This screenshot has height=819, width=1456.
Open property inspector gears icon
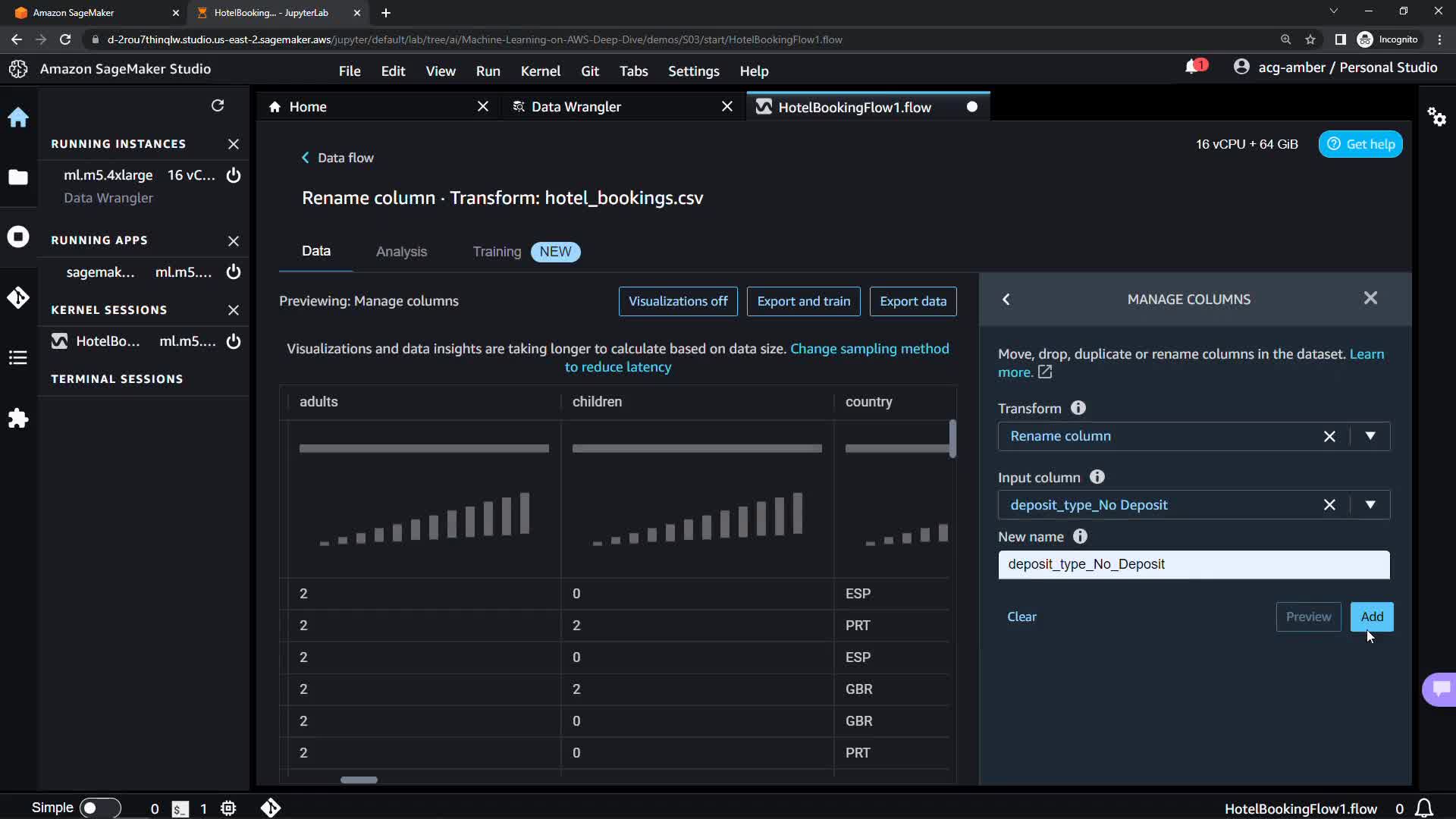[1436, 117]
